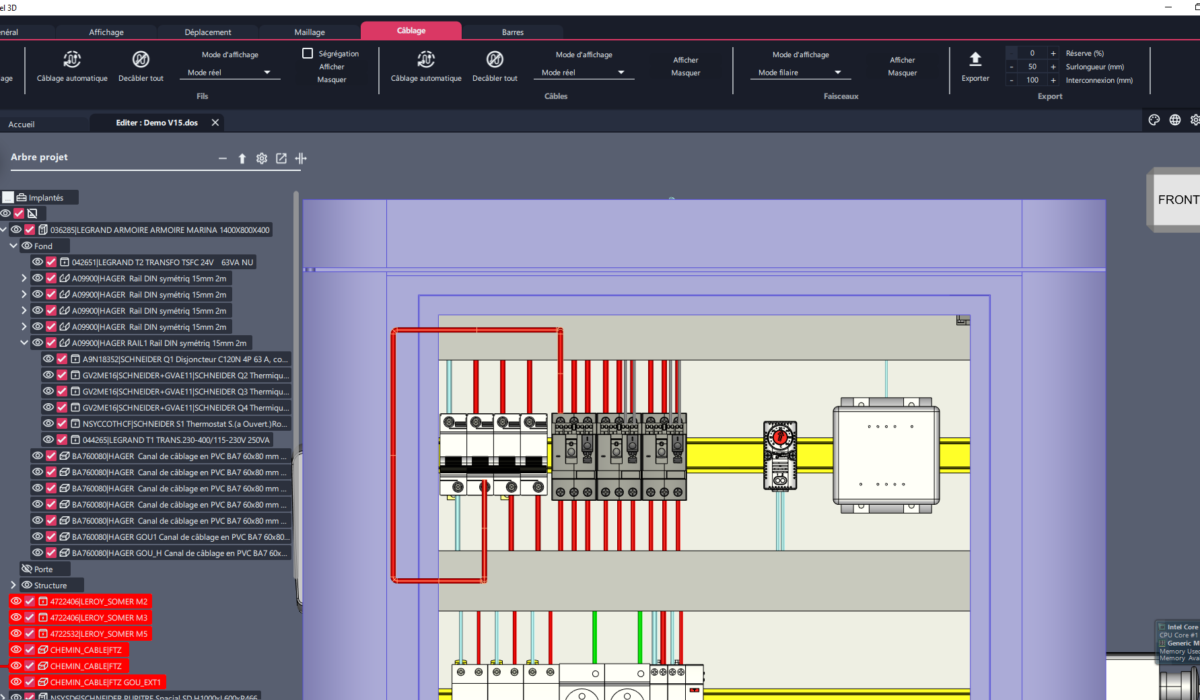The width and height of the screenshot is (1200, 700).
Task: Click the duct icon of HAGER GOU1 row
Action: pos(64,536)
